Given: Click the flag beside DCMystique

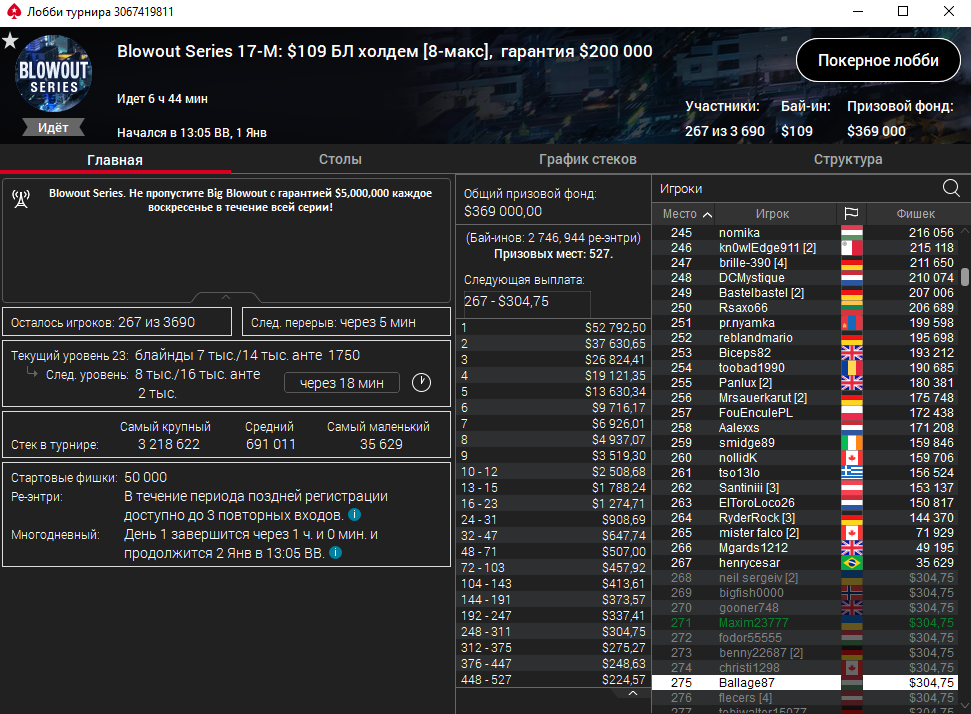Looking at the screenshot, I should pos(851,278).
